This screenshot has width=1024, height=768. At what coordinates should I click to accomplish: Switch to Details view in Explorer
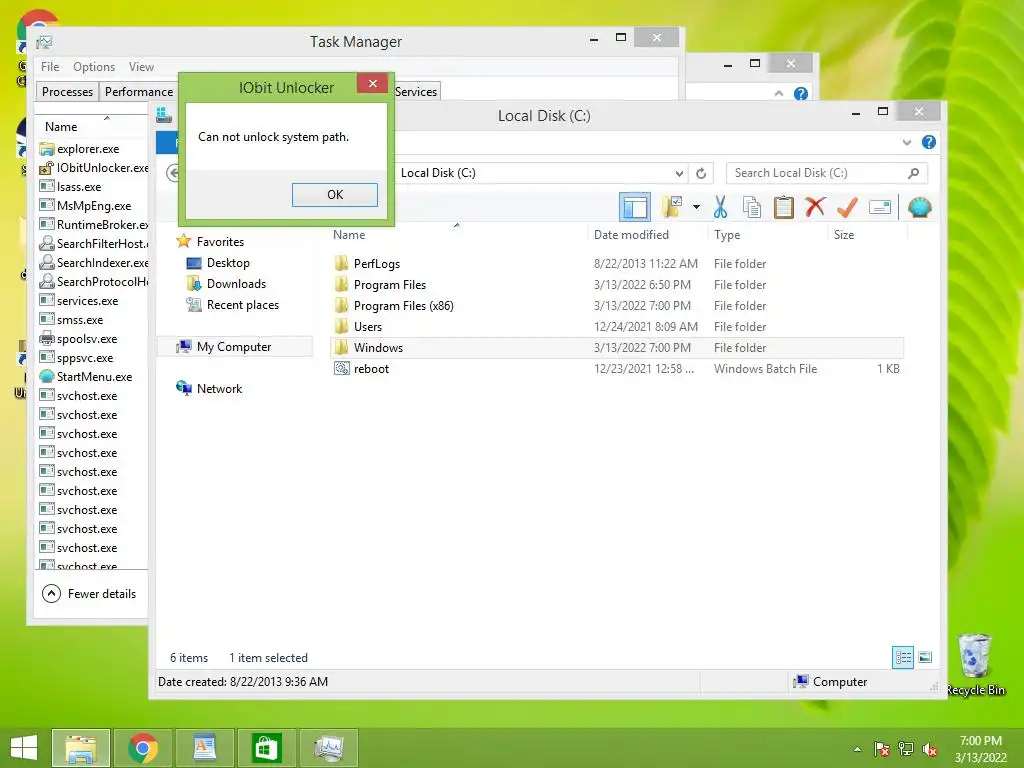pos(903,657)
